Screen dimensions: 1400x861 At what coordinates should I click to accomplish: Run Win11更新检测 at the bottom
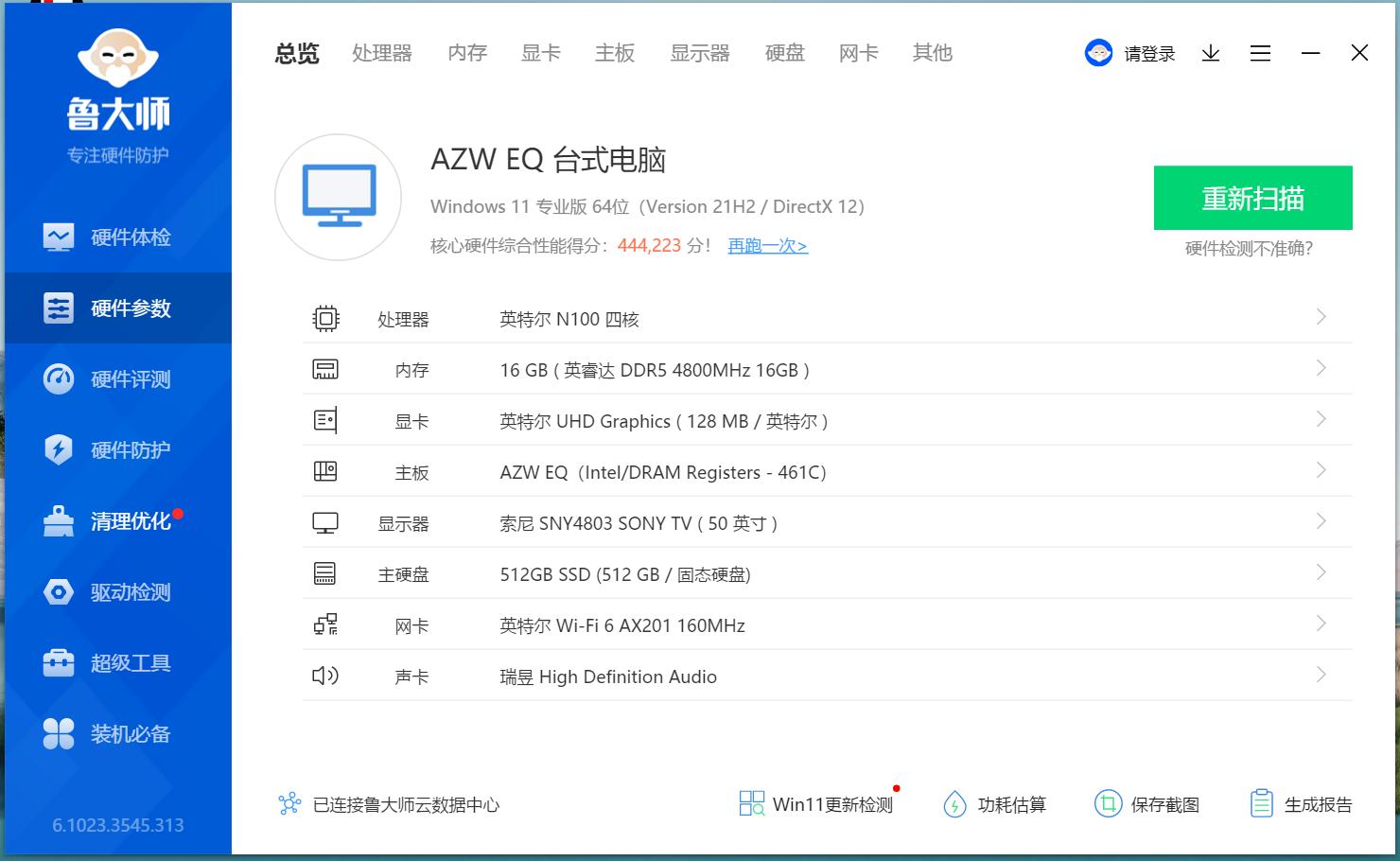click(x=814, y=804)
